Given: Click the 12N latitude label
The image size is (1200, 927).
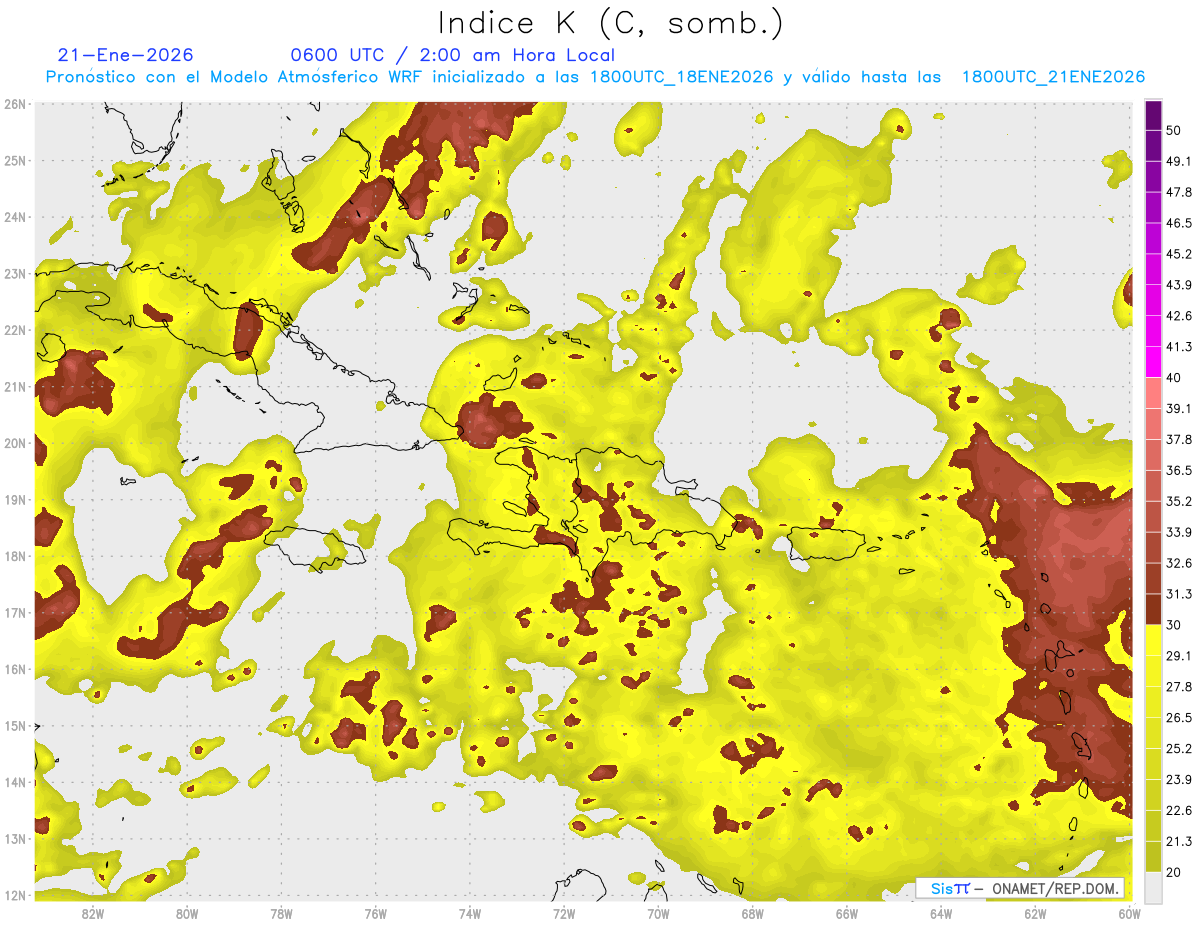Looking at the screenshot, I should tap(14, 895).
